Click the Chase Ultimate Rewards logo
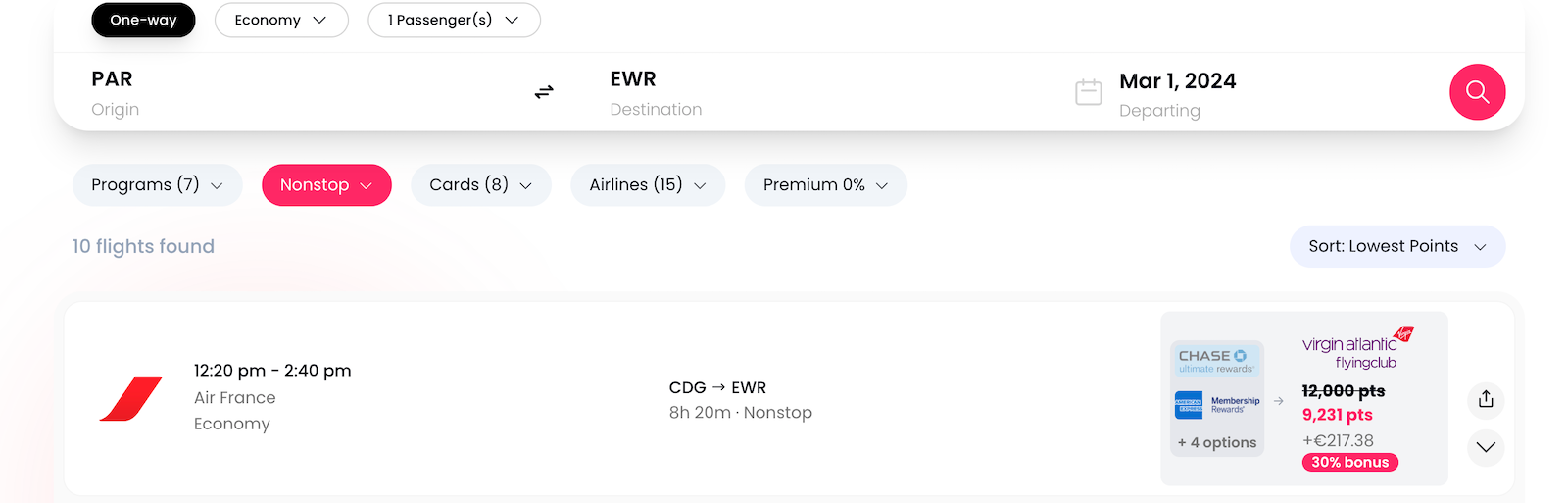This screenshot has width=1568, height=503. [1215, 361]
